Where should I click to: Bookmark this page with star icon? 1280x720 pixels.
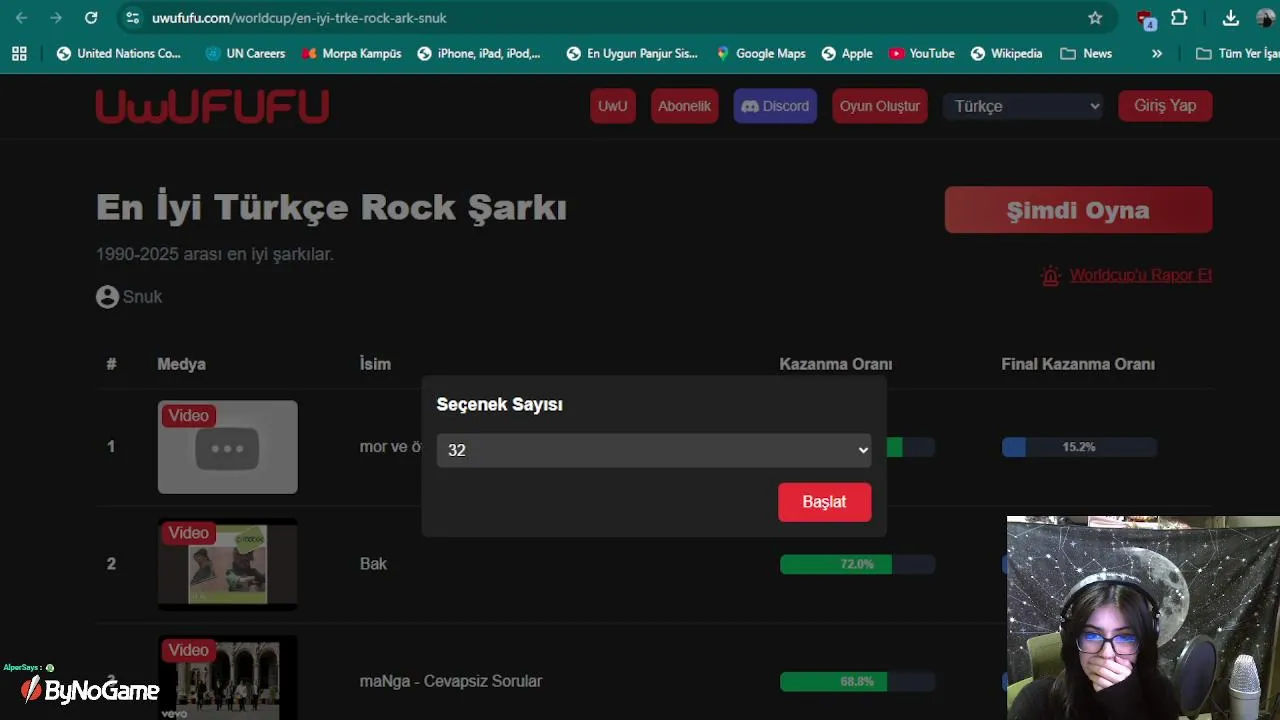click(x=1095, y=18)
